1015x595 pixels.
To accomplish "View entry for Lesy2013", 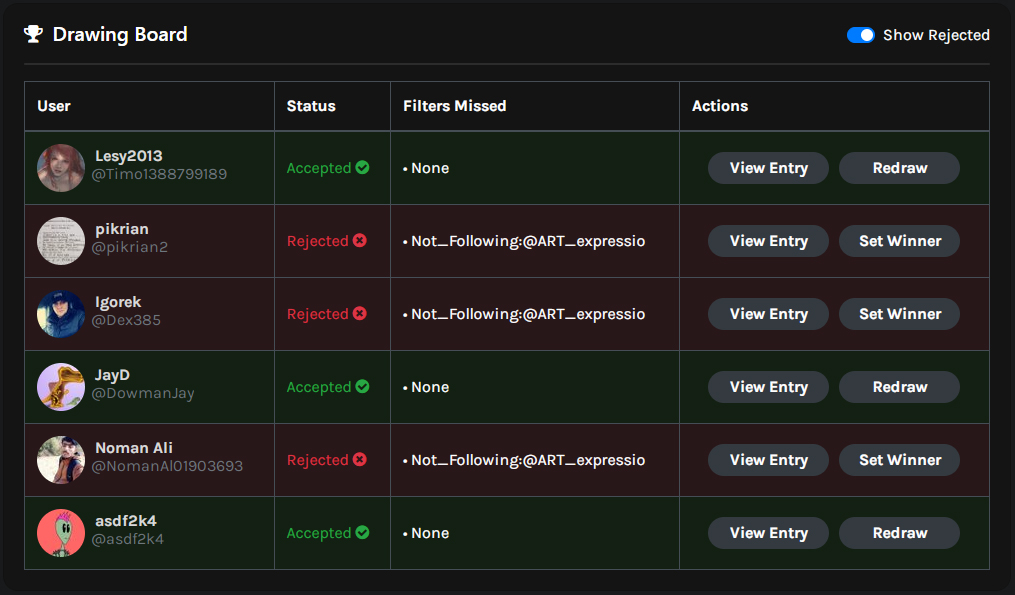I will tap(768, 168).
